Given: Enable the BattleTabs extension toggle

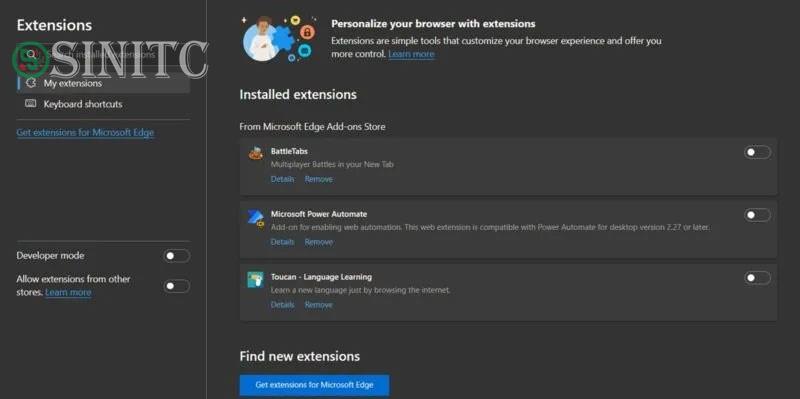Looking at the screenshot, I should click(x=757, y=152).
